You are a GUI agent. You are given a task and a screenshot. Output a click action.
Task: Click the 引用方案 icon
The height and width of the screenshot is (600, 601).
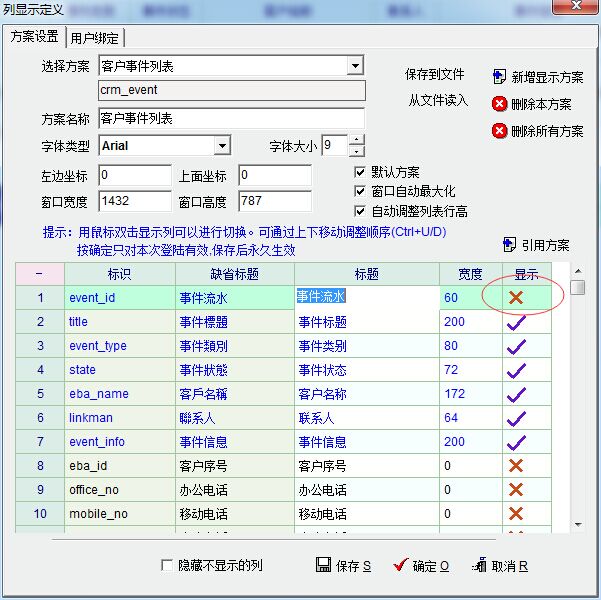(509, 245)
